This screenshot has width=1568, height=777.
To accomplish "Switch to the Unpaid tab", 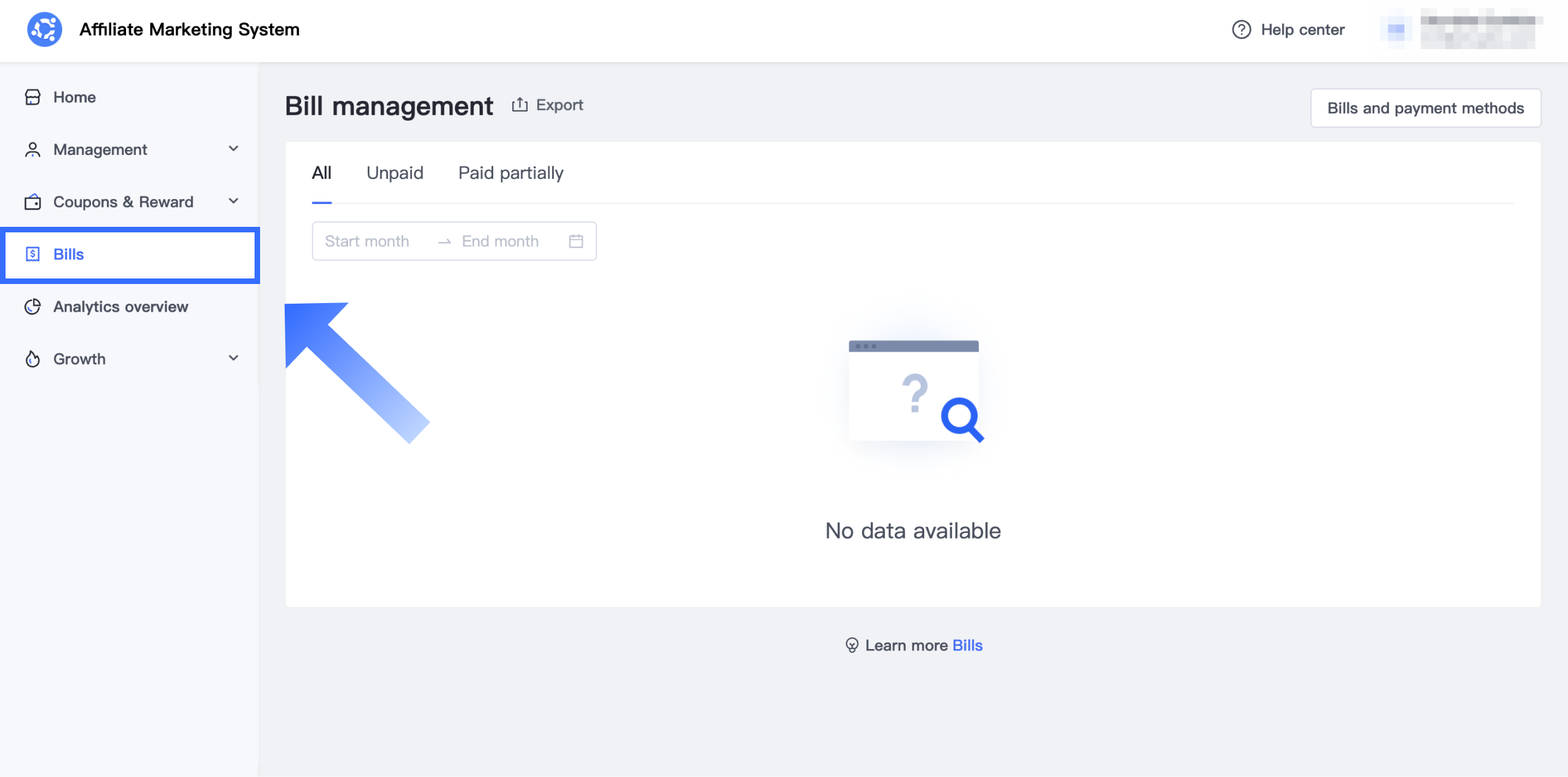I will point(395,173).
